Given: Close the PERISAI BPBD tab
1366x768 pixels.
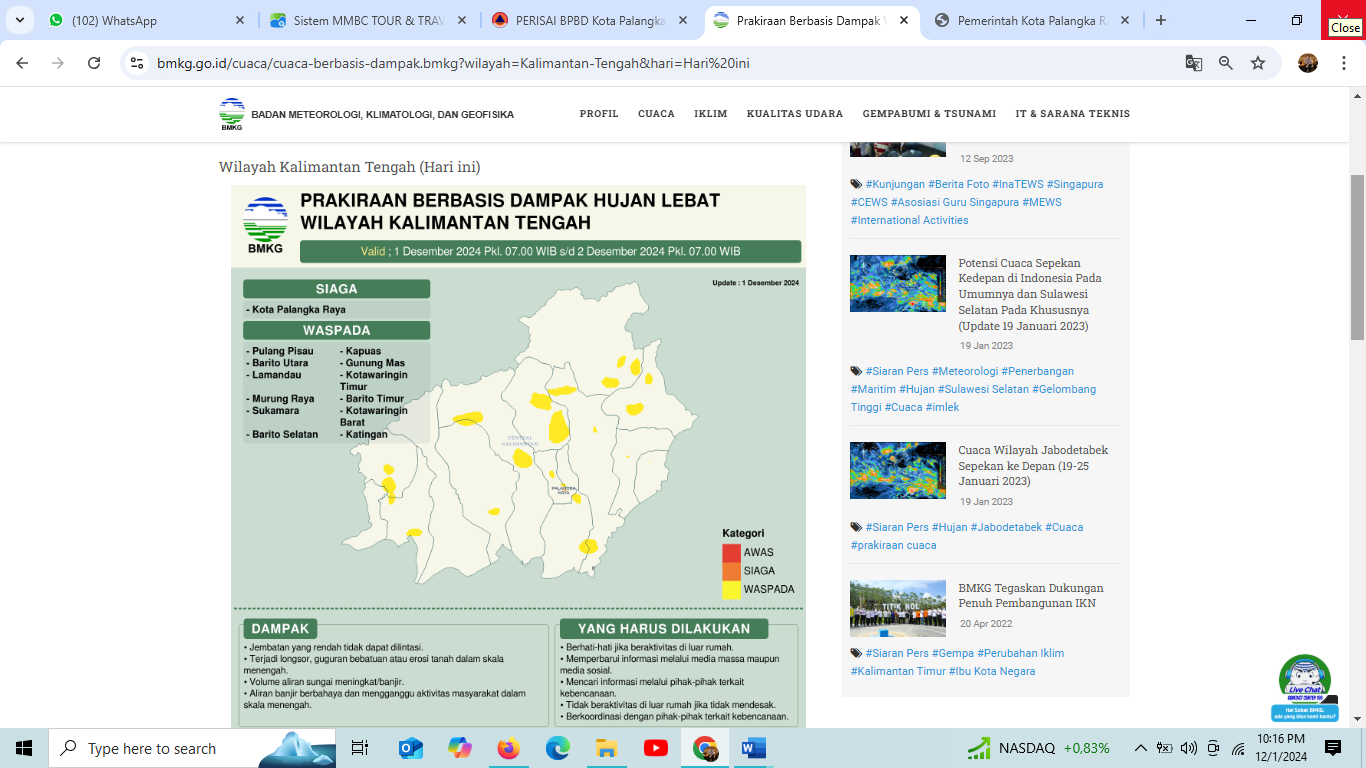Looking at the screenshot, I should [683, 20].
